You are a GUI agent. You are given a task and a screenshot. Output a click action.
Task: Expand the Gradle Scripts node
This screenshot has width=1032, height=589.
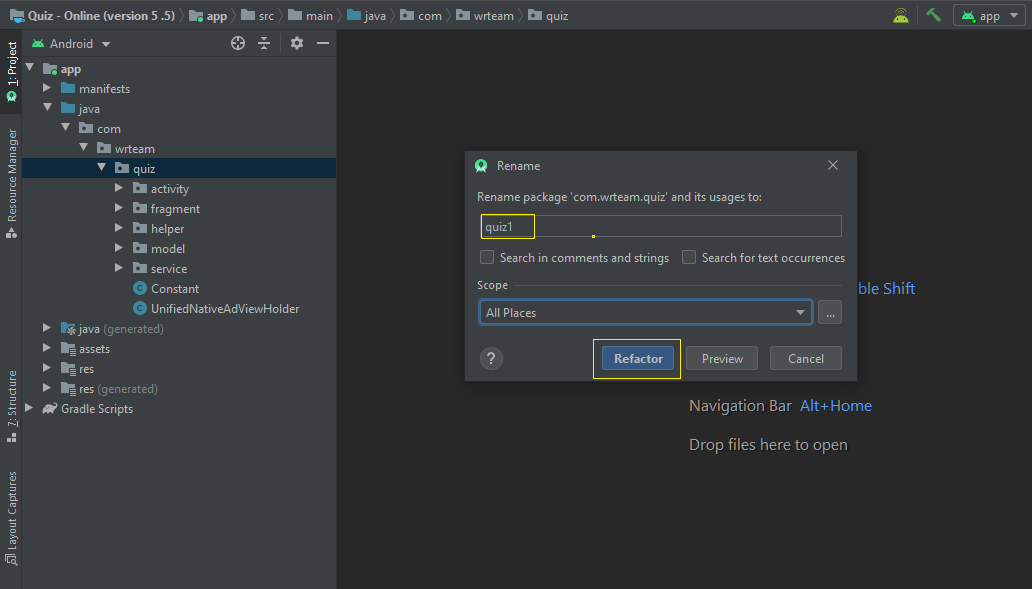pyautogui.click(x=29, y=408)
